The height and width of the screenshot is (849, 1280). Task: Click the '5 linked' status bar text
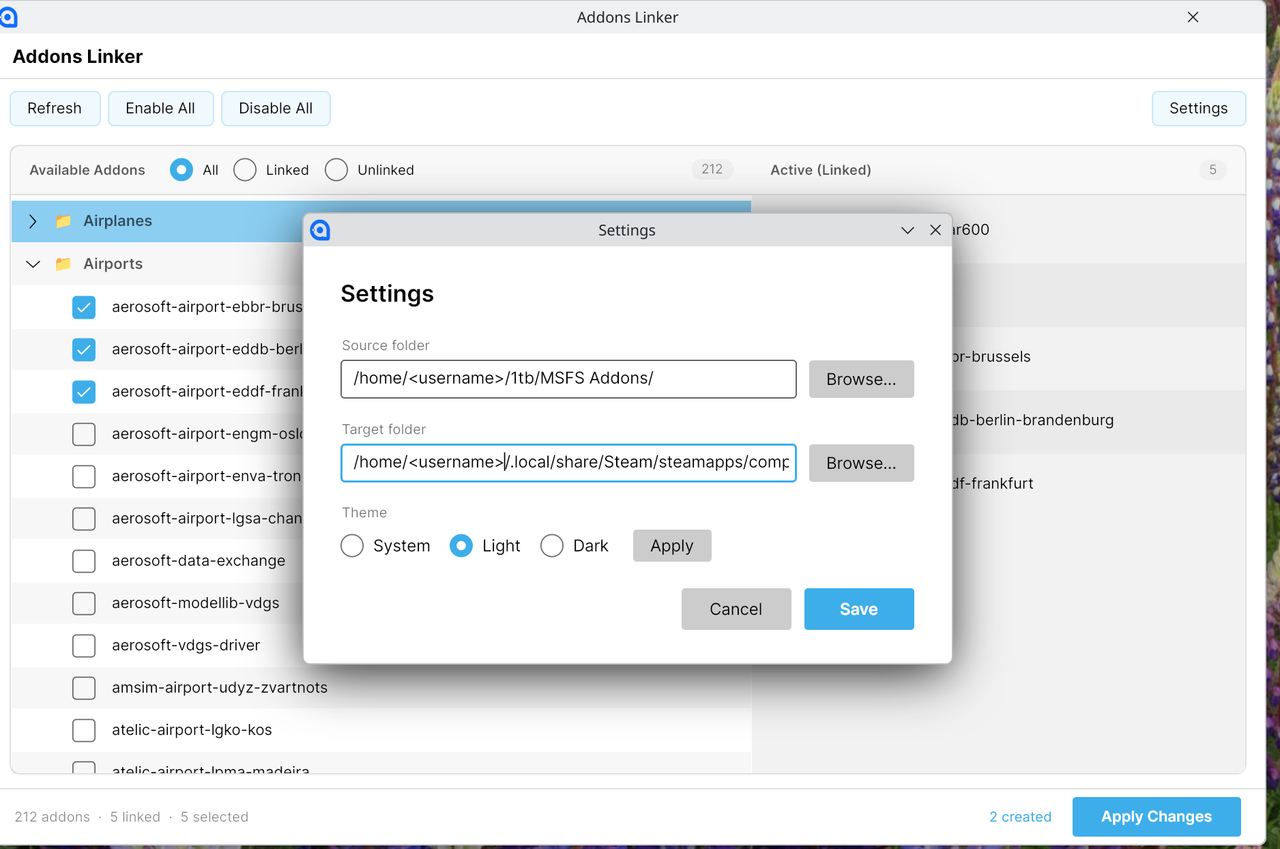pyautogui.click(x=135, y=817)
